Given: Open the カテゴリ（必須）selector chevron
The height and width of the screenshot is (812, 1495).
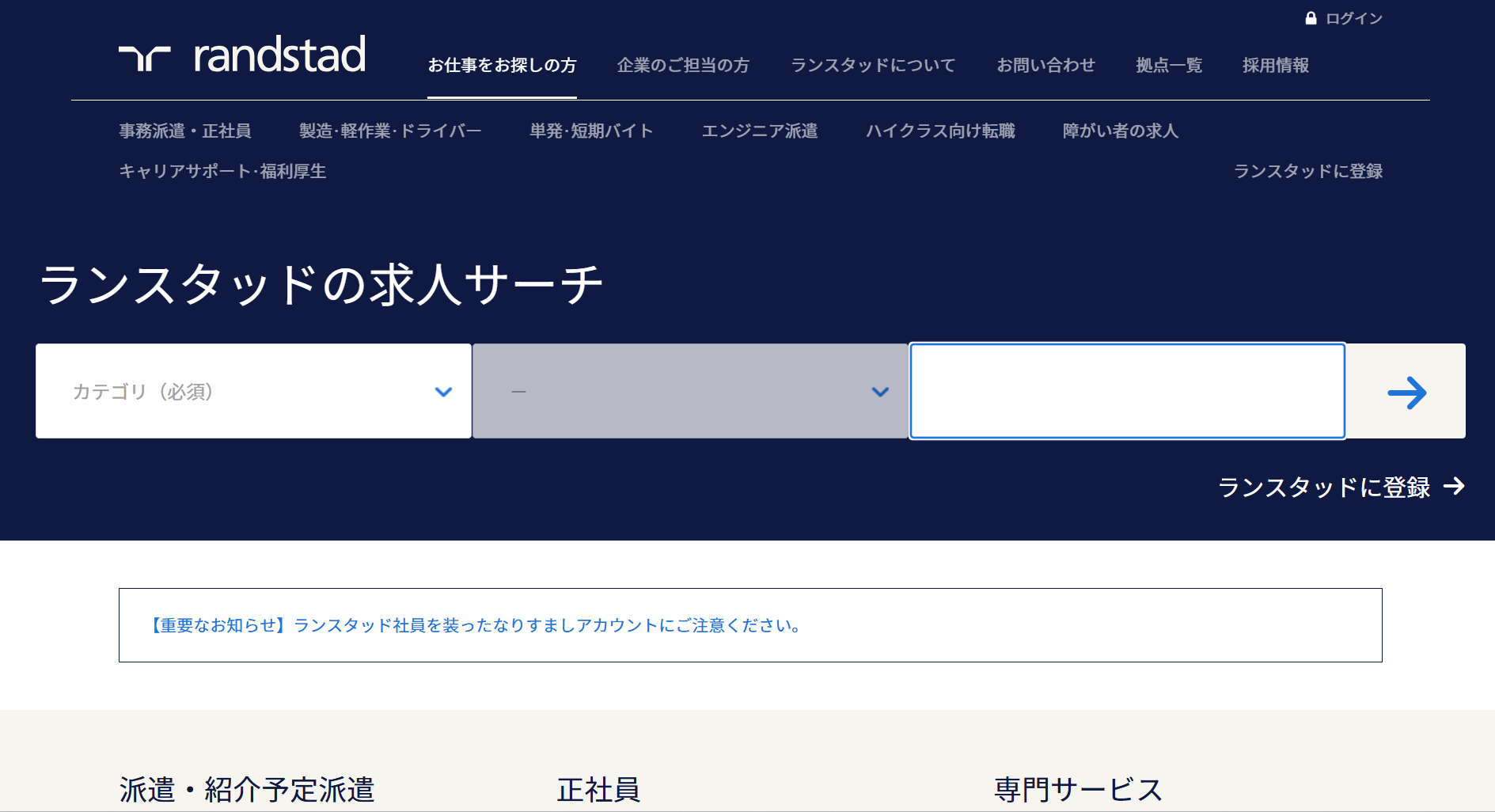Looking at the screenshot, I should [444, 391].
